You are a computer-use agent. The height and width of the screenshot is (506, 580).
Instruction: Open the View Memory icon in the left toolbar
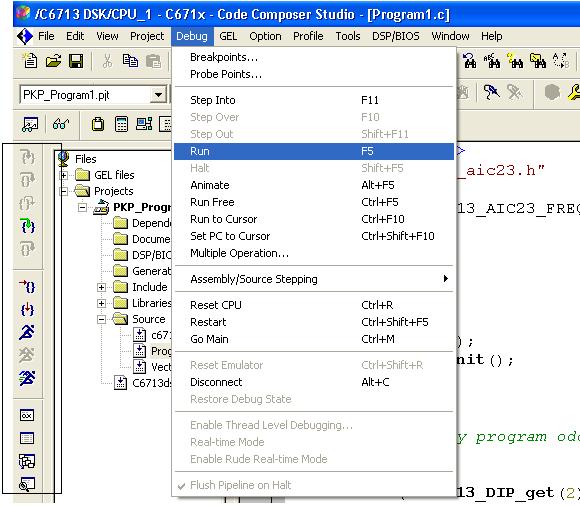[27, 438]
